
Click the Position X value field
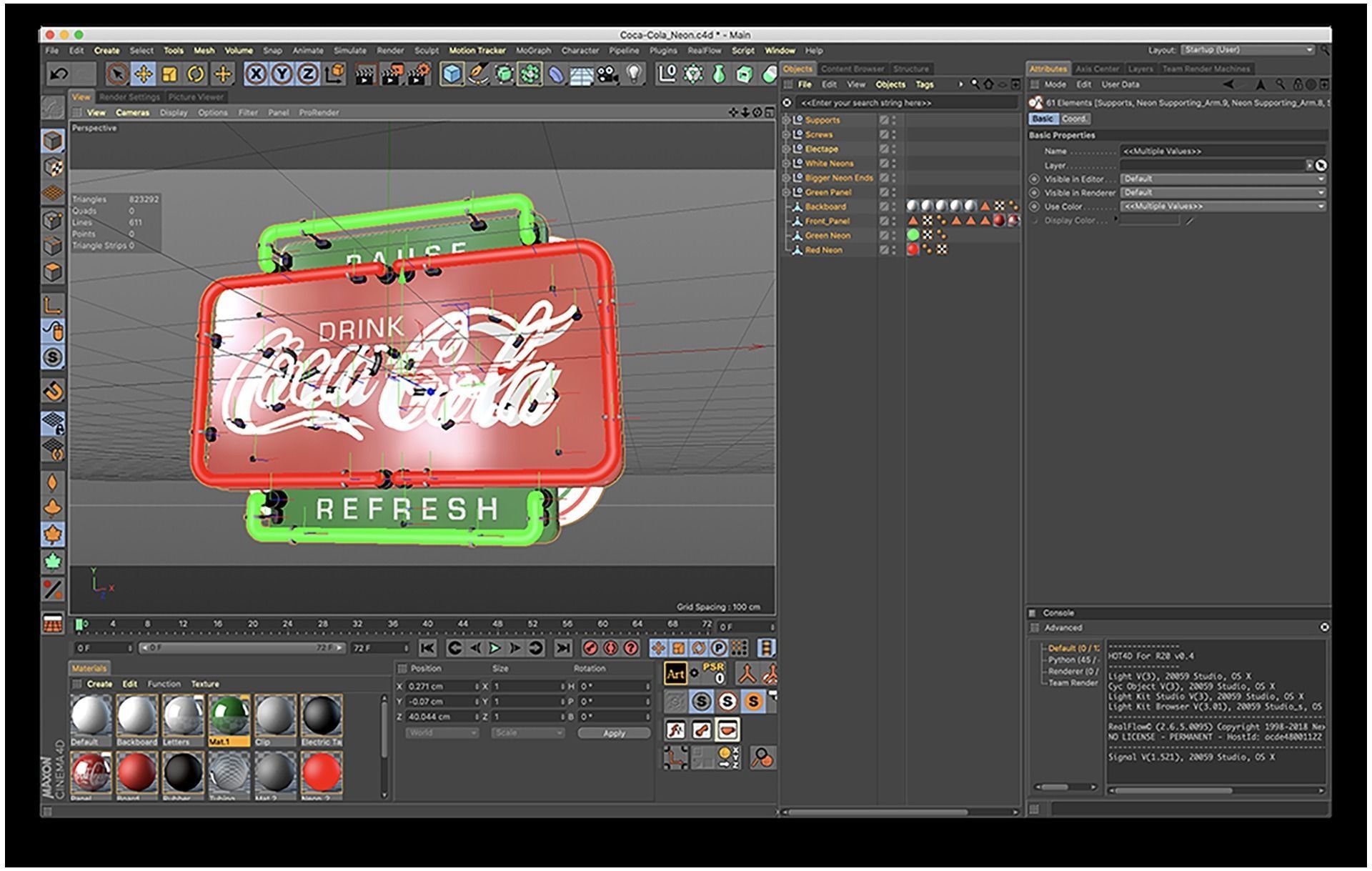click(442, 686)
